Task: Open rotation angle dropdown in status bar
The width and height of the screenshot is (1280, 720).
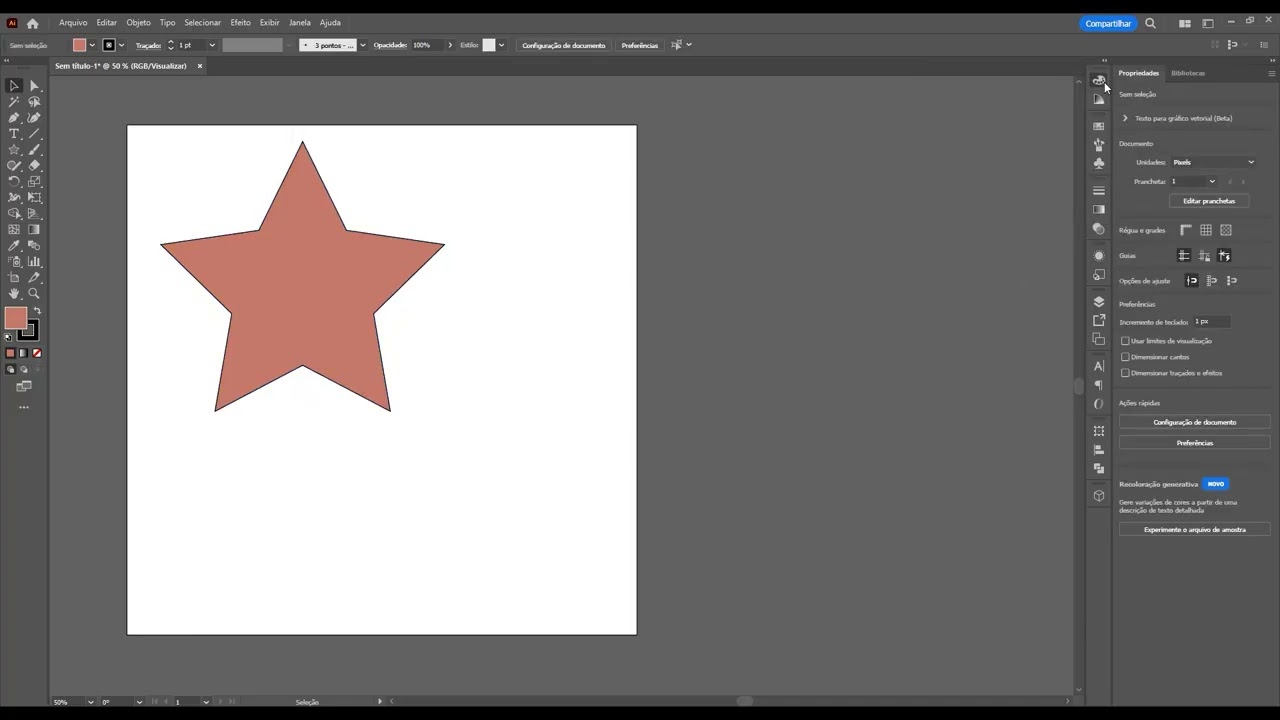Action: [x=139, y=702]
